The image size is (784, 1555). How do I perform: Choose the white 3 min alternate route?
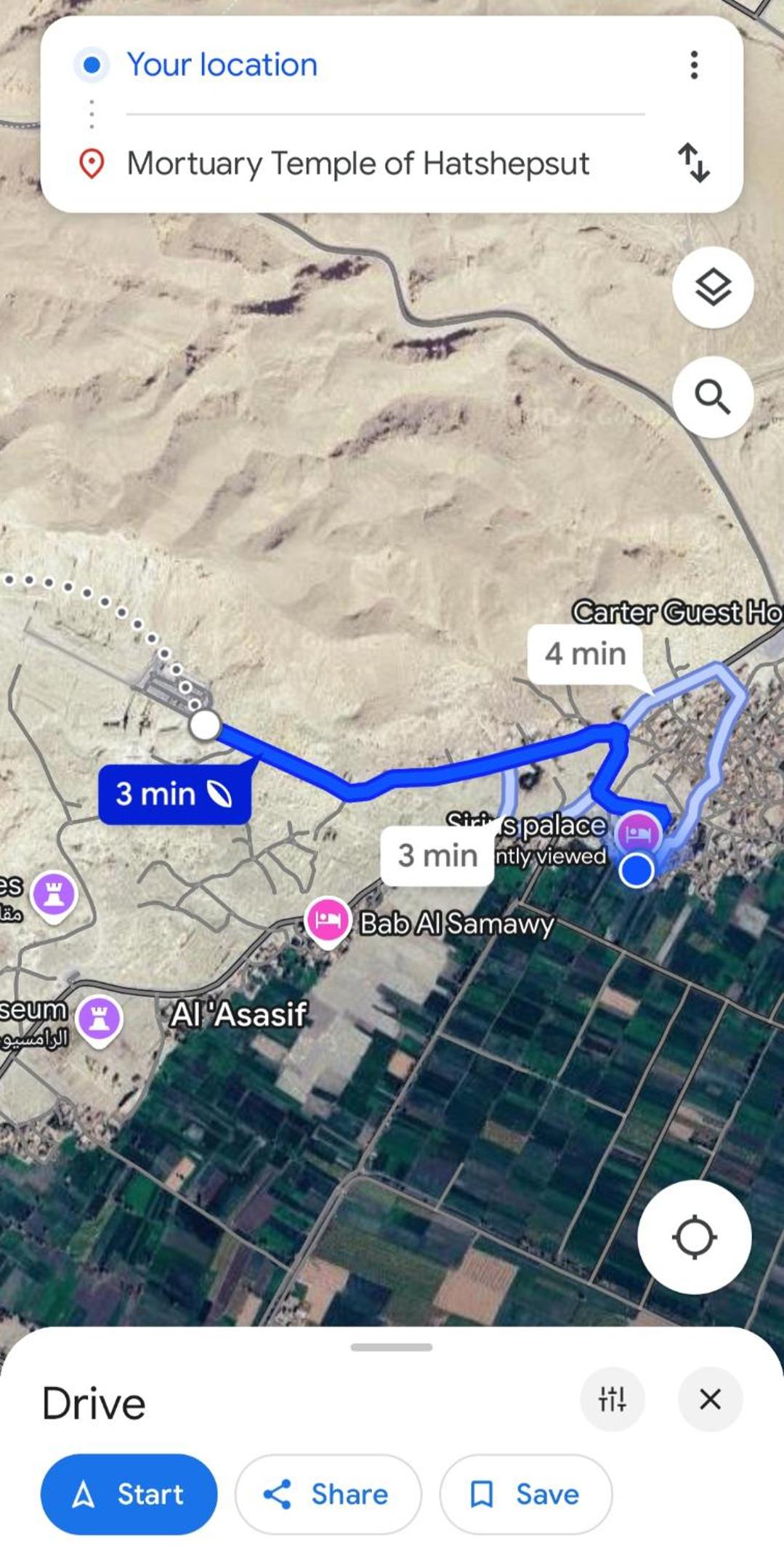click(x=437, y=855)
